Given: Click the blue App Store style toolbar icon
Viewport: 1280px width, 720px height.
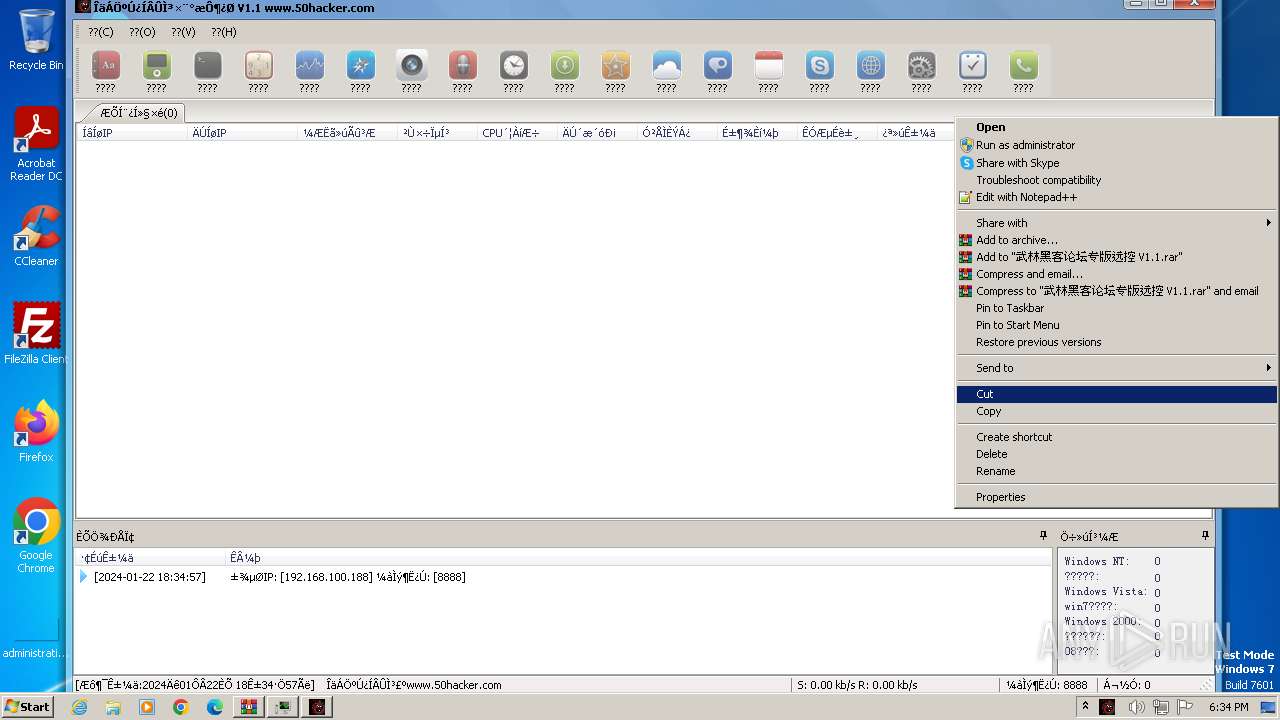Looking at the screenshot, I should coord(360,66).
